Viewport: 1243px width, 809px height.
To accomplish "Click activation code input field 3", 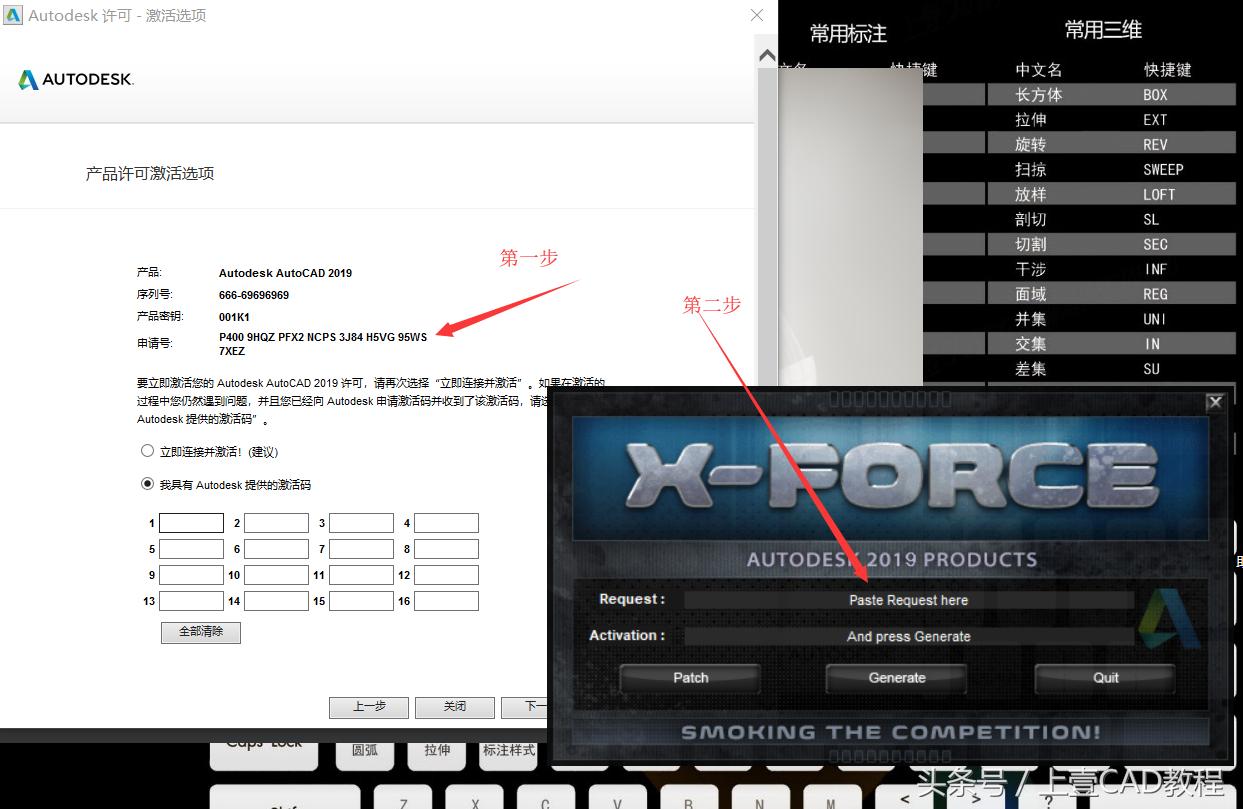I will (362, 523).
